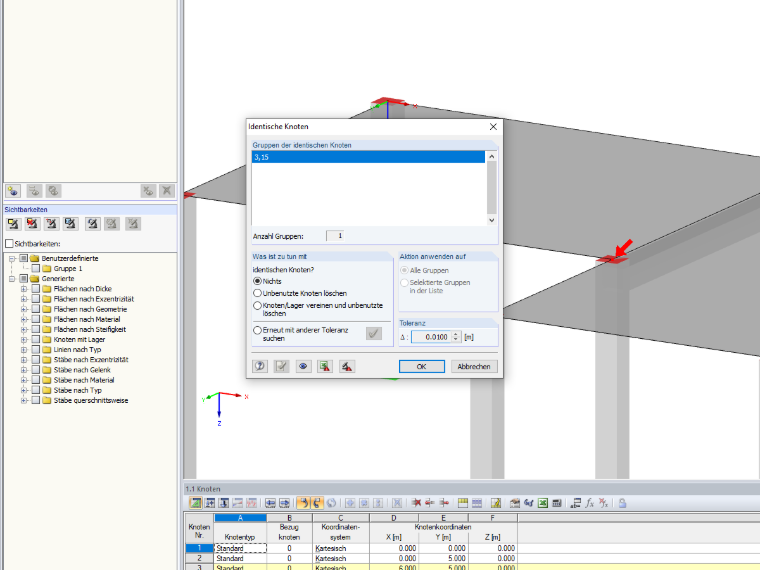Click the first Sichtbarkeiten microscope icon with yellow square

point(14,223)
